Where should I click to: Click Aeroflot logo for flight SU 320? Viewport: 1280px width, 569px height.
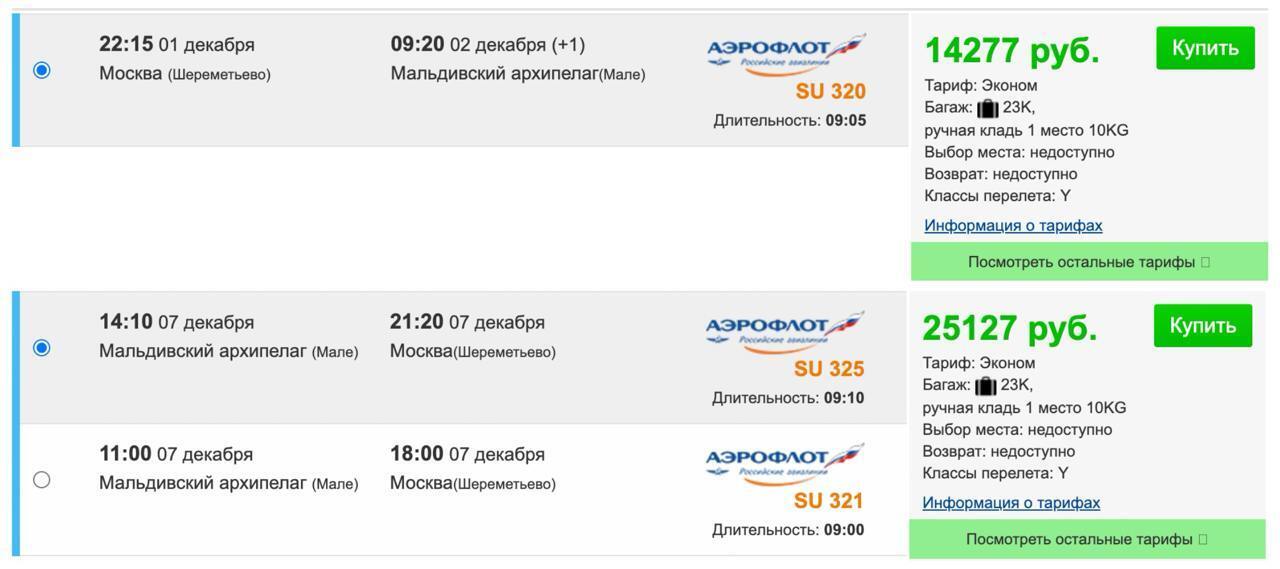coord(785,55)
